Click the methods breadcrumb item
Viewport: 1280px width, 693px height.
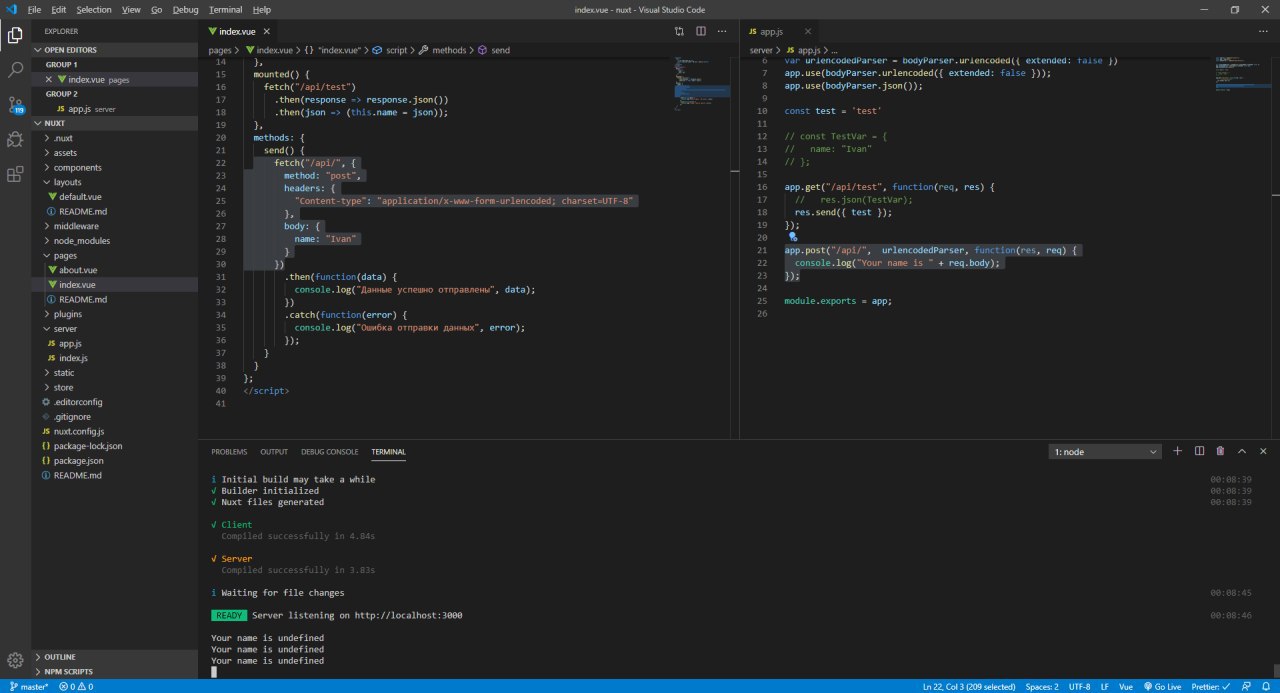[443, 50]
